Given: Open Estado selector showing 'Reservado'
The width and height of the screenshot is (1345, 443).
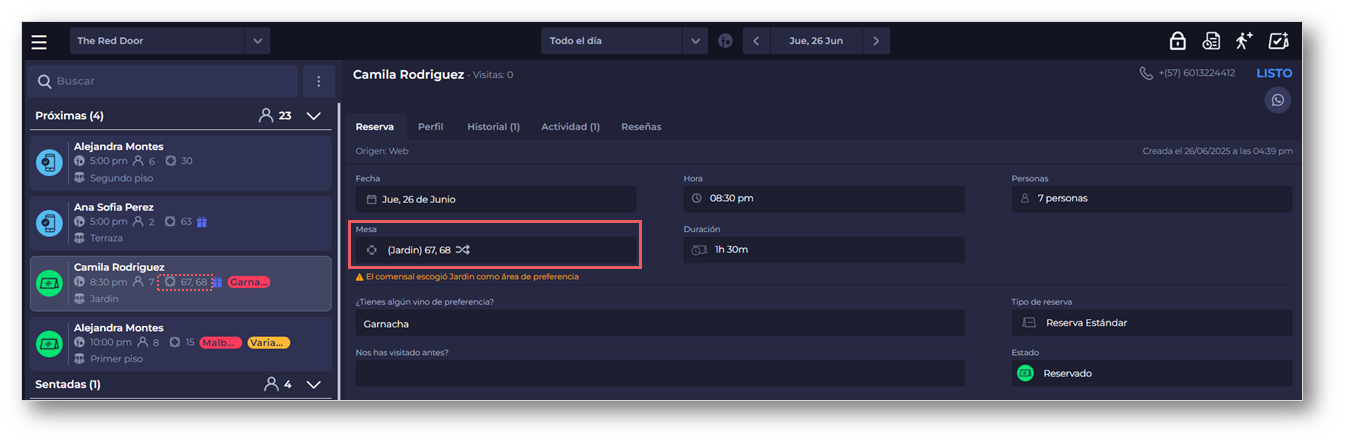Looking at the screenshot, I should click(x=1152, y=373).
